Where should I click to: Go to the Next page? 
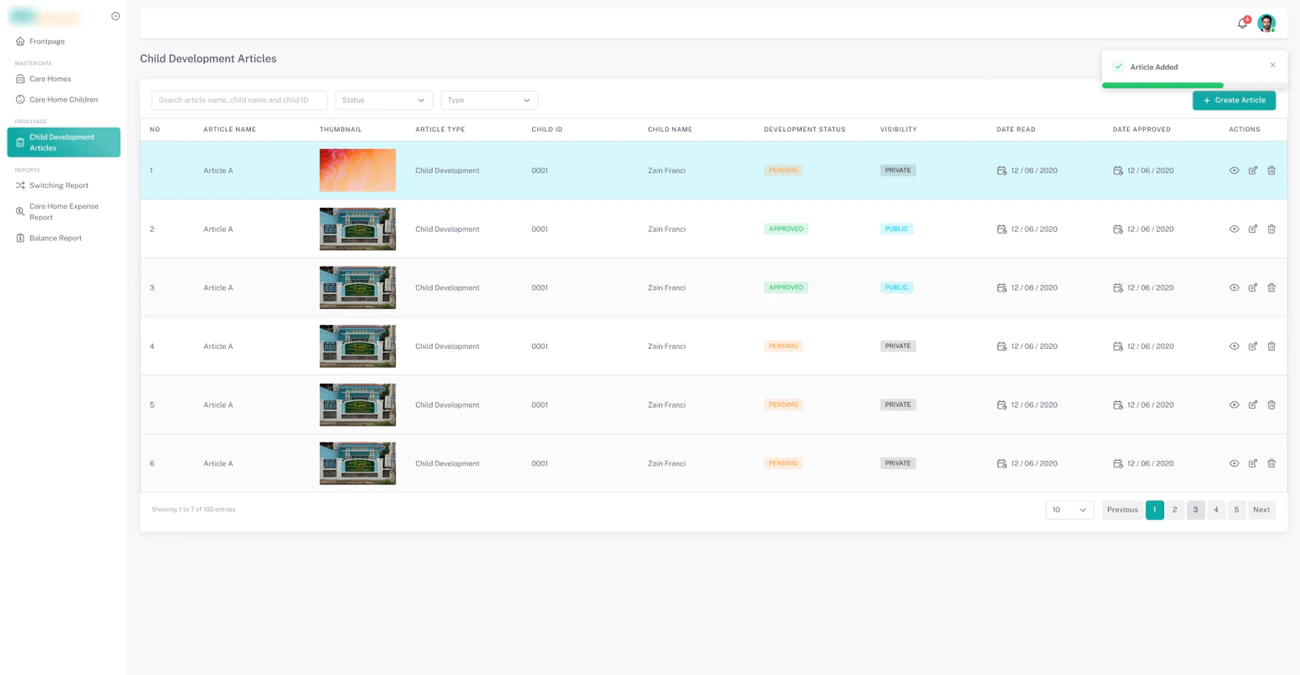1262,510
